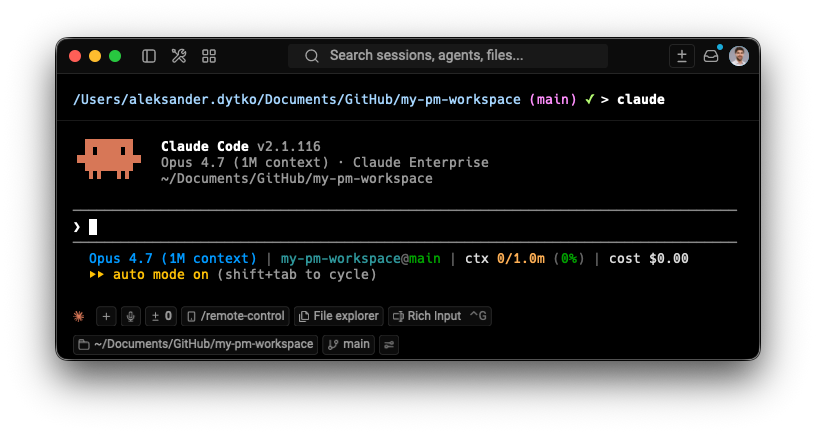Maximize window with the green button
816x434 pixels.
pyautogui.click(x=115, y=56)
